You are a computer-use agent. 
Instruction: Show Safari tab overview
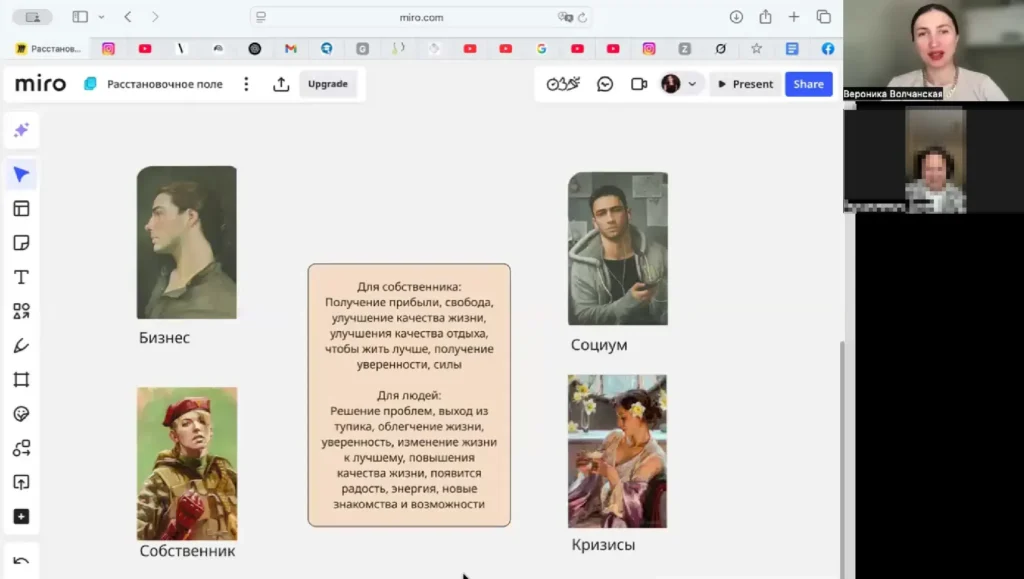824,17
